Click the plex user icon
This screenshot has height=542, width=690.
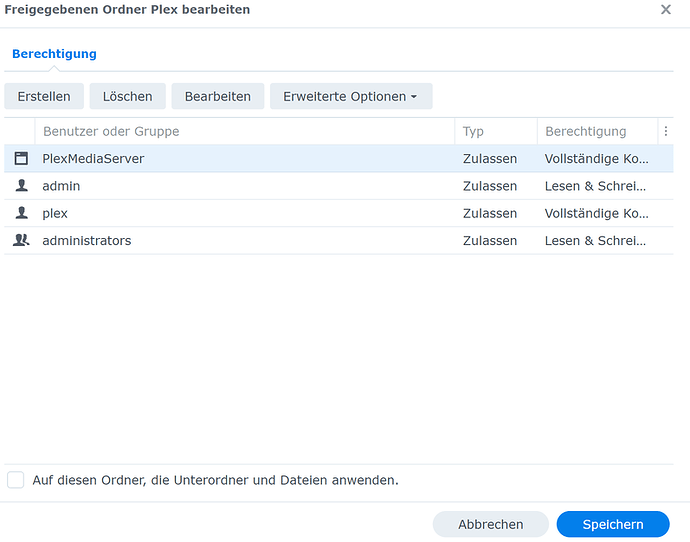(21, 213)
